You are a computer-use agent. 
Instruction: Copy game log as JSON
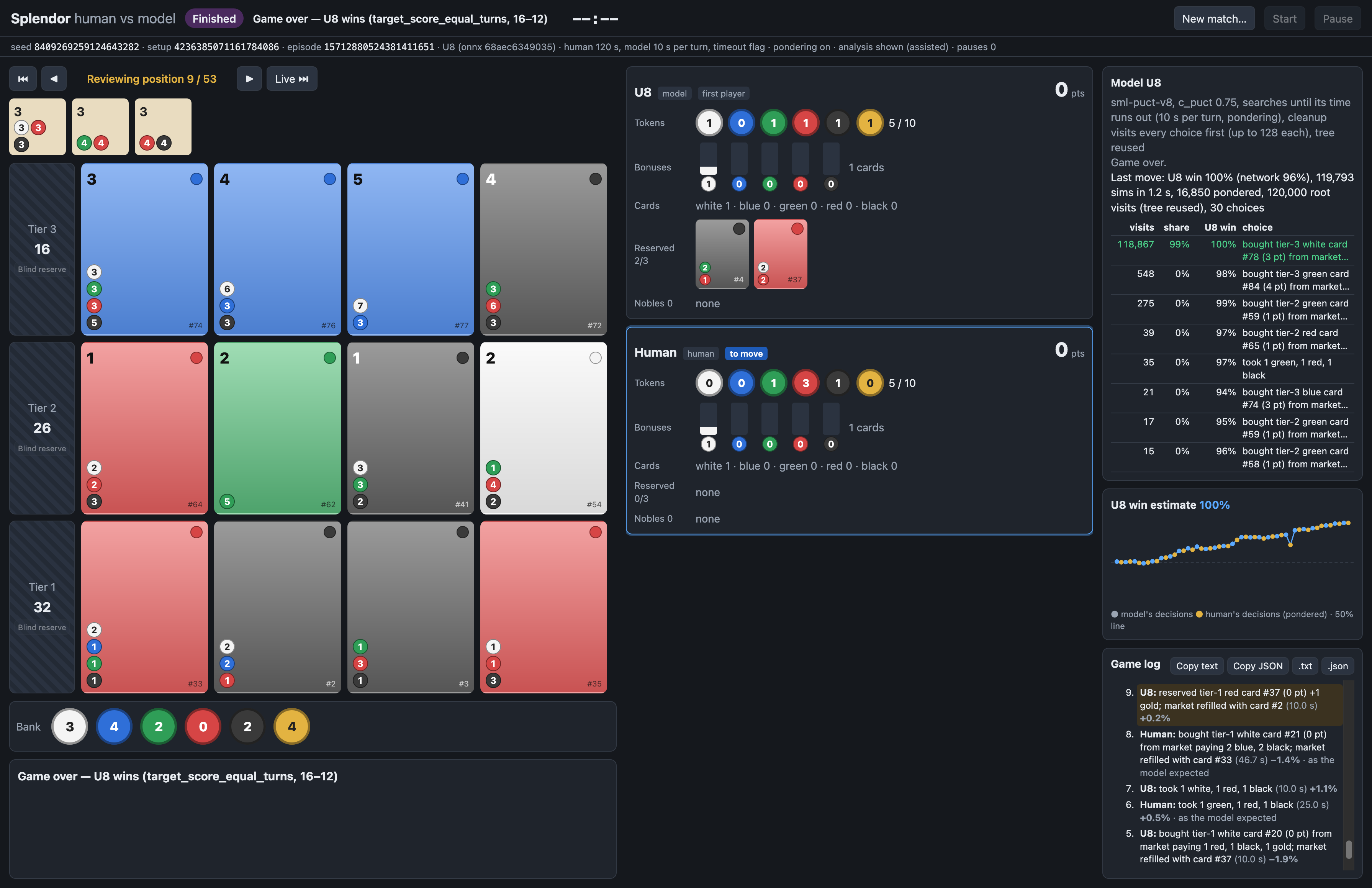pyautogui.click(x=1258, y=666)
